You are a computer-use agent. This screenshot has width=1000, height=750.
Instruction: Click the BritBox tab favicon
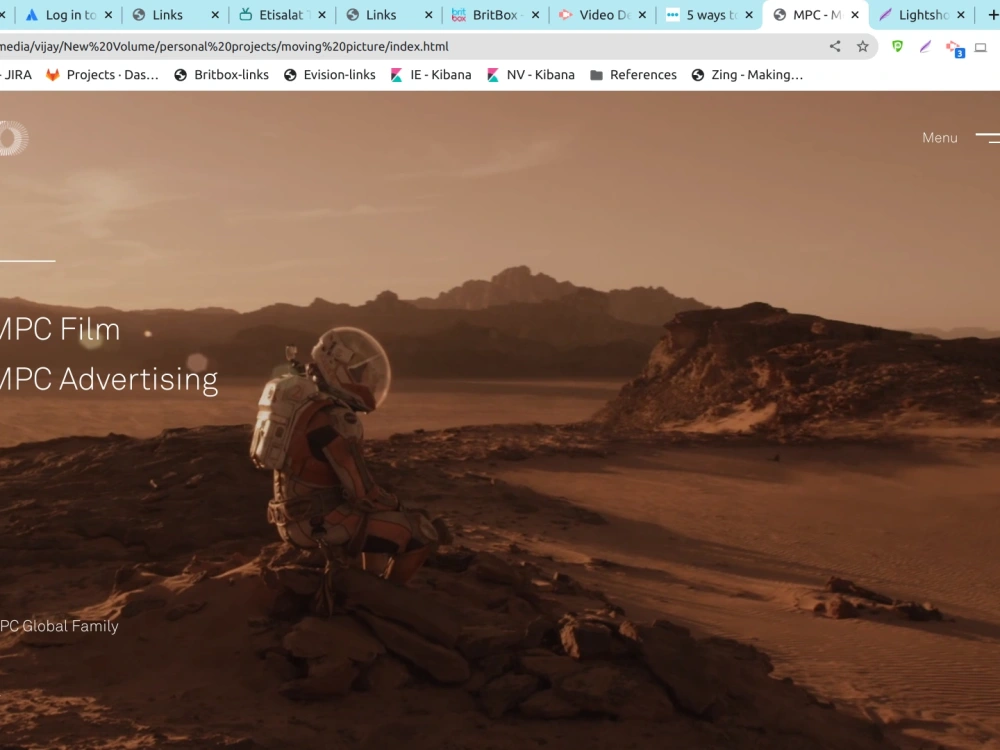(459, 15)
